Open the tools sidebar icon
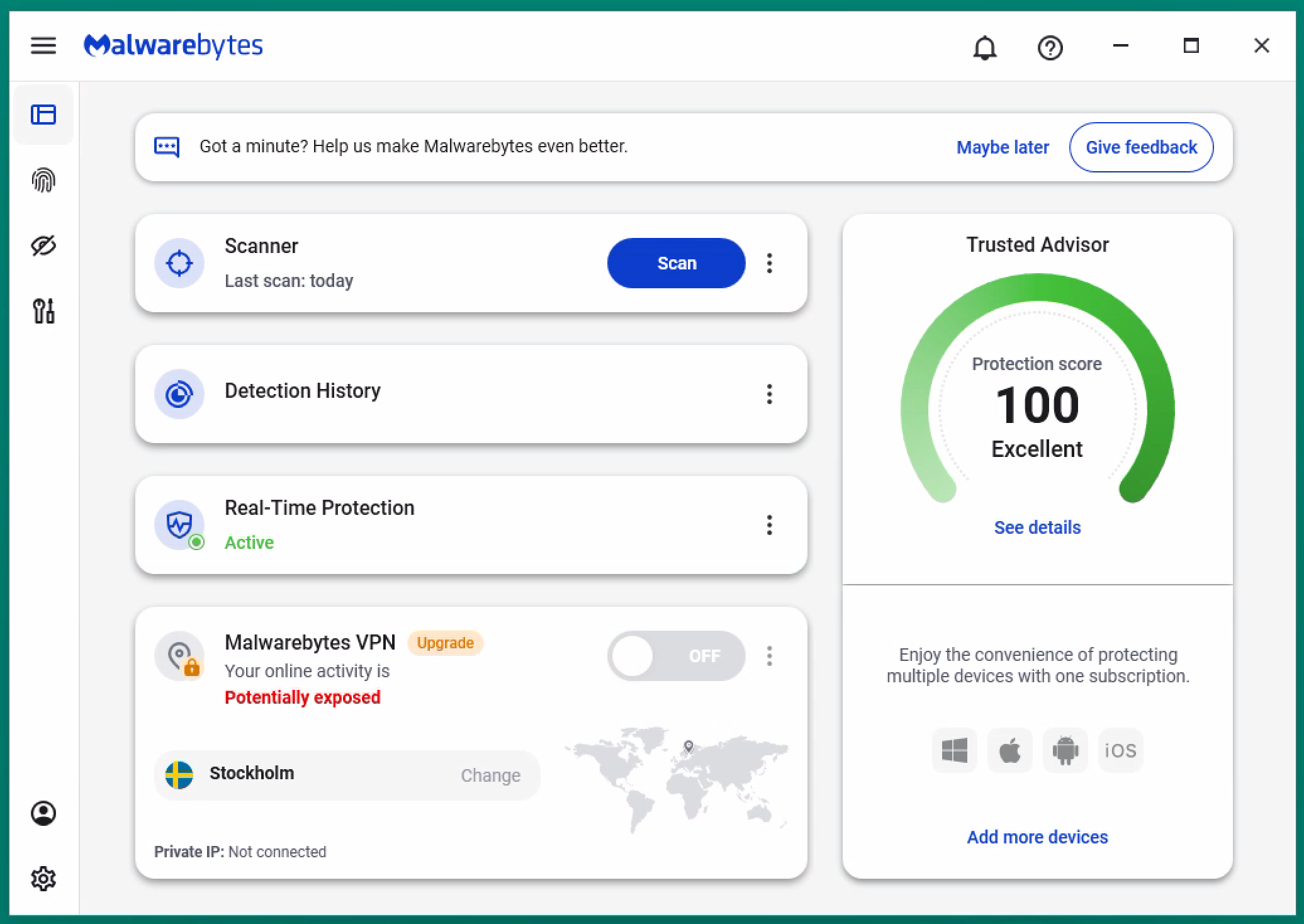The height and width of the screenshot is (924, 1304). pyautogui.click(x=43, y=311)
